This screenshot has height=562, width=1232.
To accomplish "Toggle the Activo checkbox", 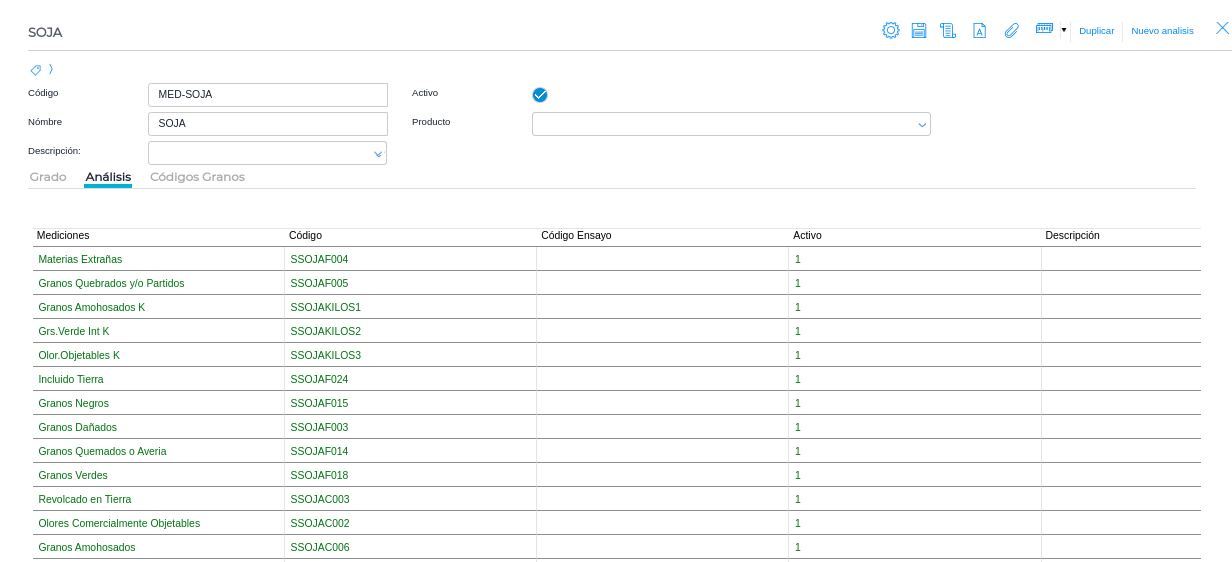I will (540, 95).
